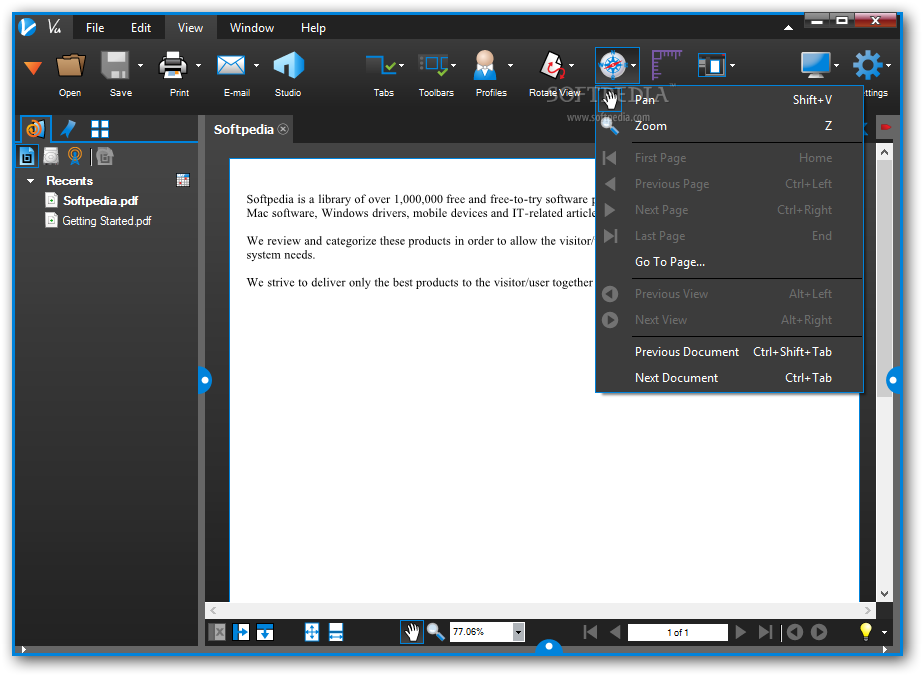Click the Profiles person icon

[x=486, y=65]
